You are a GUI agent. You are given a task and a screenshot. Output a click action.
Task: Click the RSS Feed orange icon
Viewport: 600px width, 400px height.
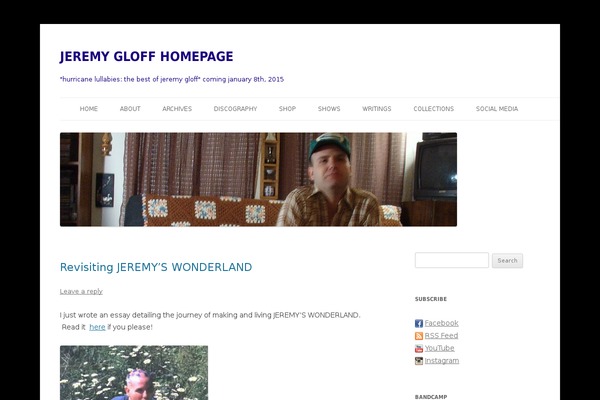(x=419, y=336)
